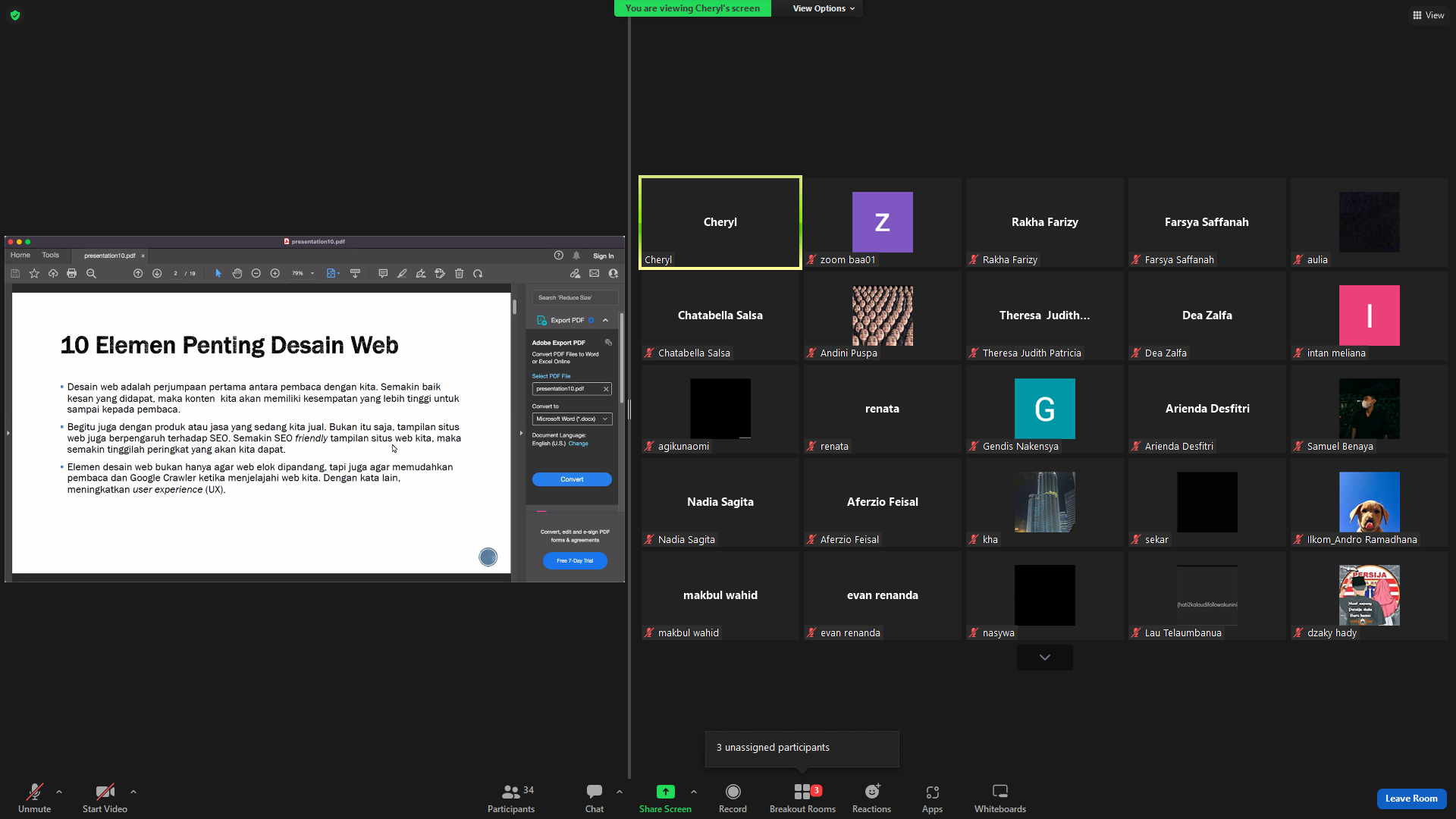Select presentation10.pdf tab in Acrobat
The height and width of the screenshot is (819, 1456).
[109, 256]
